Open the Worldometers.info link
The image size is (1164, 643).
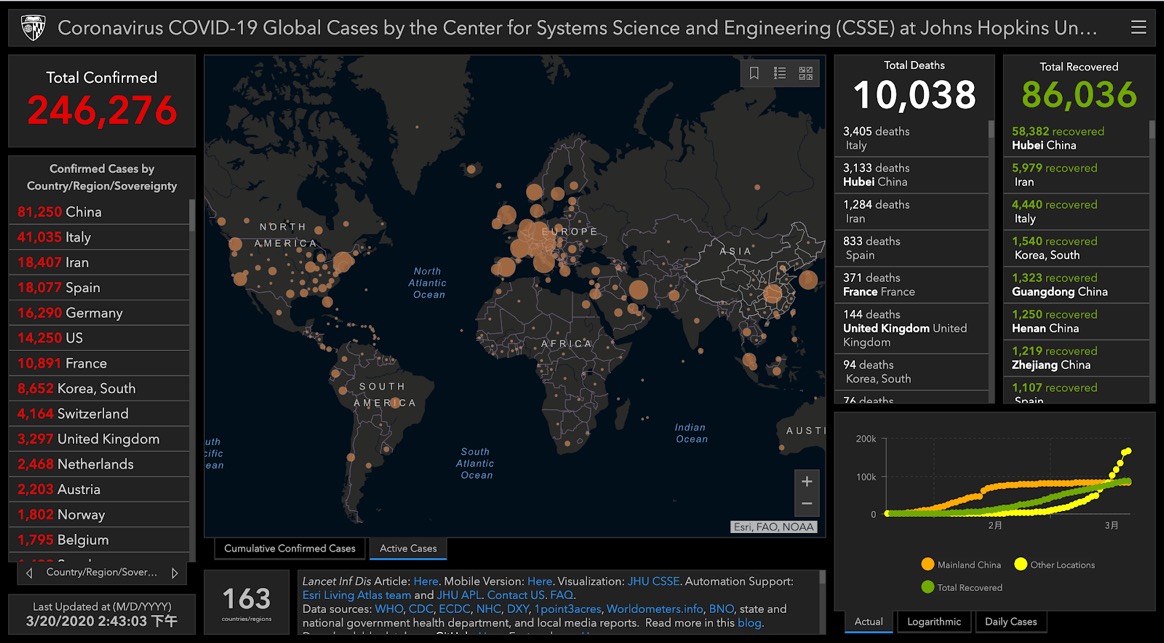pyautogui.click(x=655, y=609)
